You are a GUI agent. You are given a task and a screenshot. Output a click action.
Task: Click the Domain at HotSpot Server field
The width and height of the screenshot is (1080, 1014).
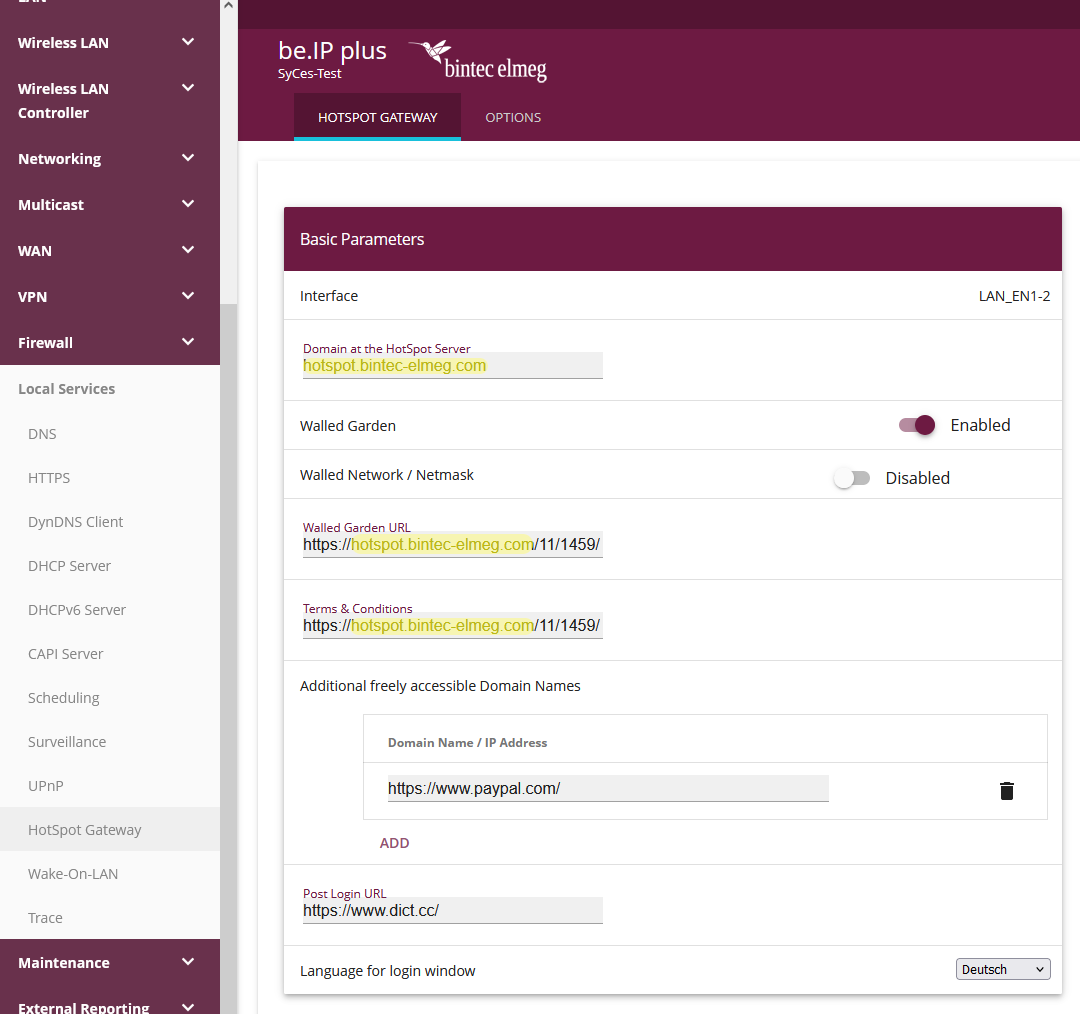[452, 366]
